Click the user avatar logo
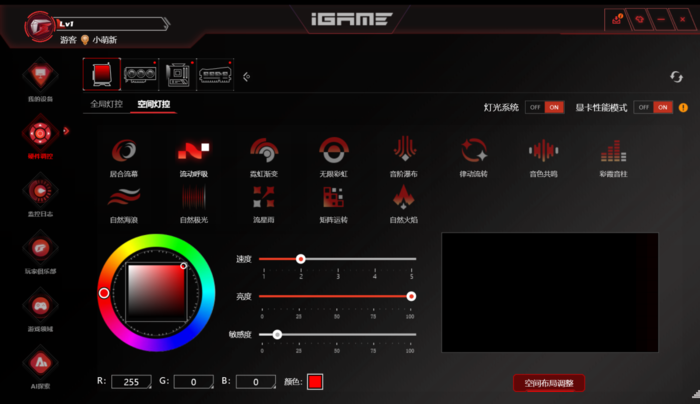 point(39,26)
